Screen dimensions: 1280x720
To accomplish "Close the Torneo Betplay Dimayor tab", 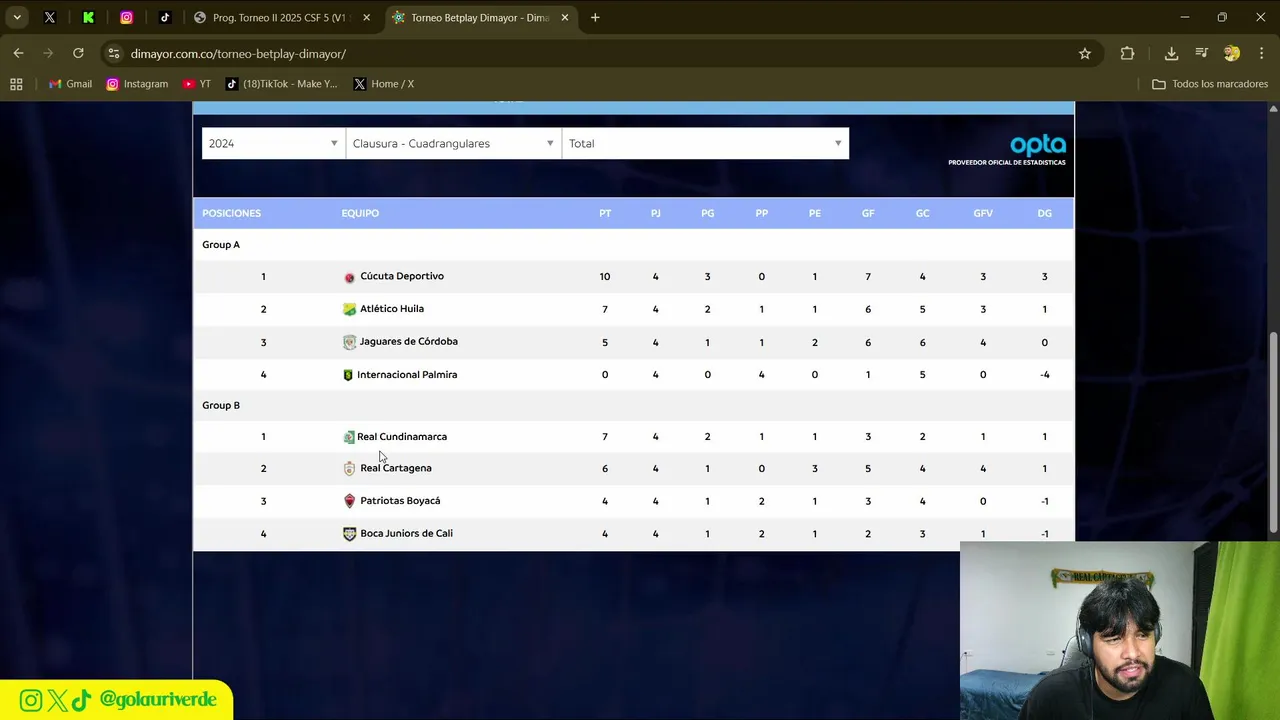I will 565,18.
